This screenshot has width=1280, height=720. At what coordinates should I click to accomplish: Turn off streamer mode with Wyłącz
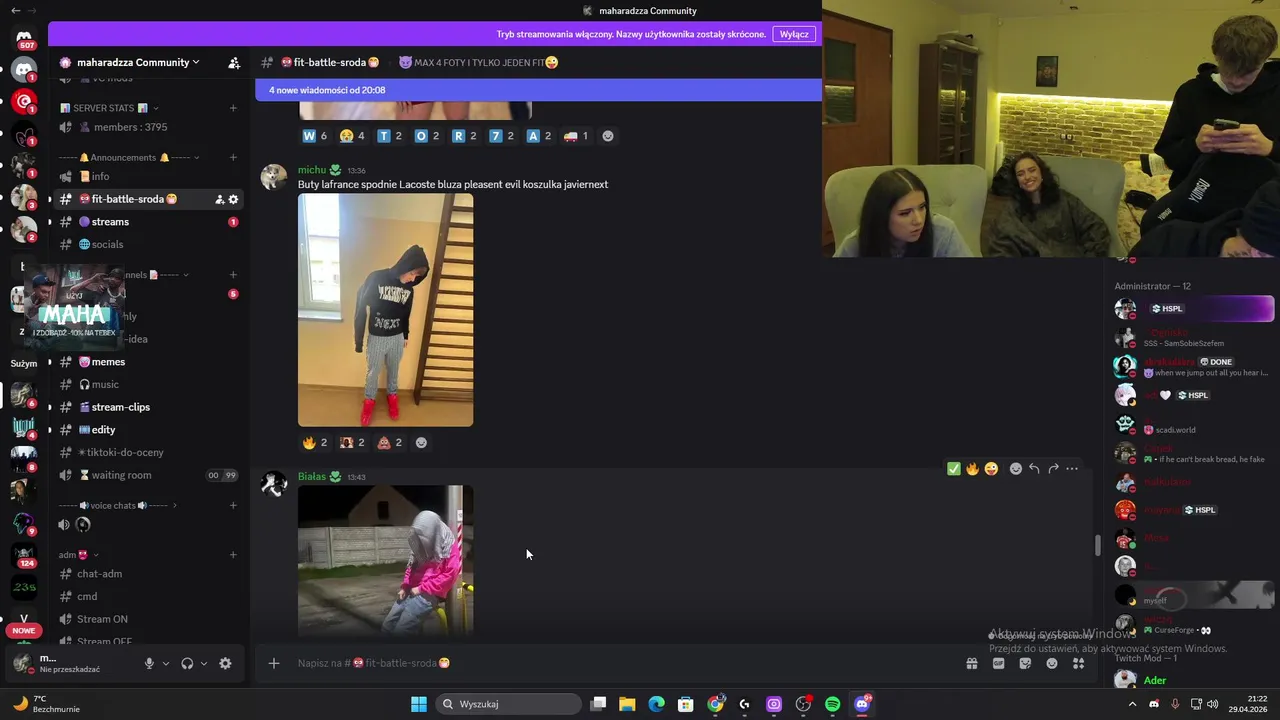coord(794,34)
